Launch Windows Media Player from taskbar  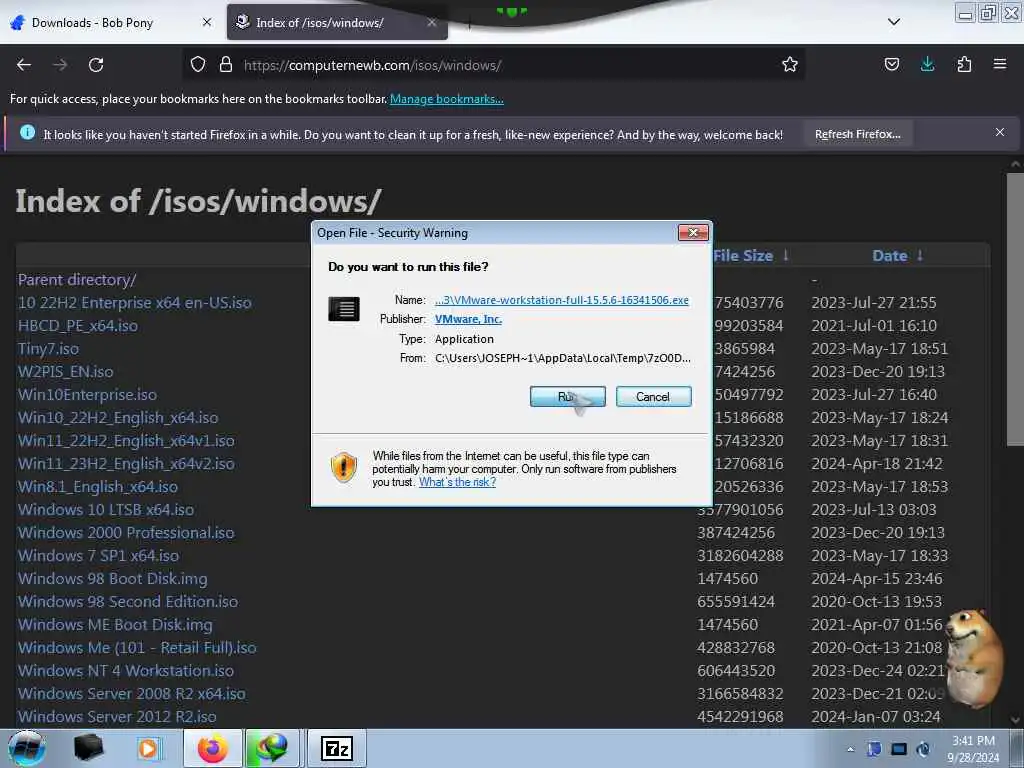pyautogui.click(x=148, y=748)
